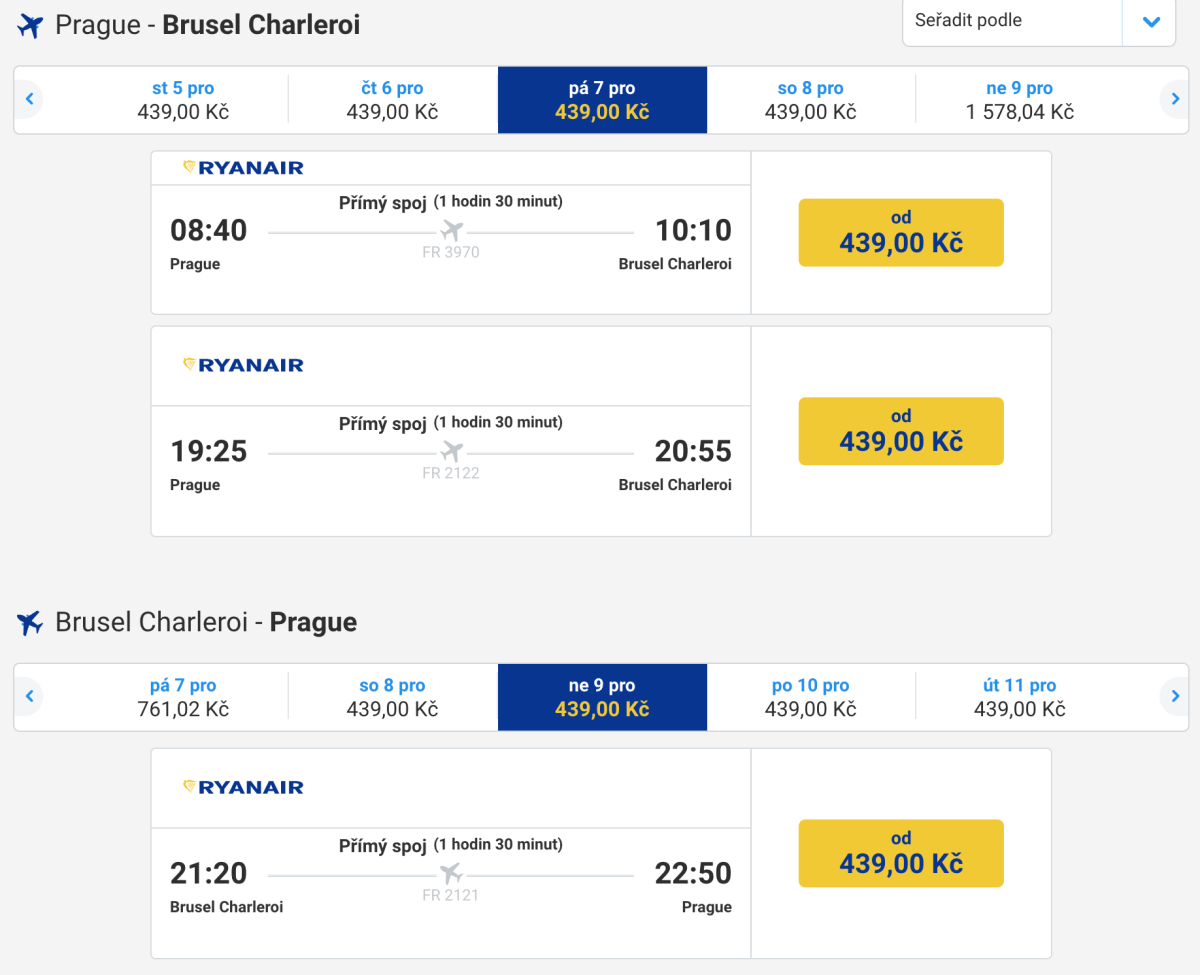Choose the 21:20 return flight price button
The width and height of the screenshot is (1200, 975).
[x=901, y=853]
